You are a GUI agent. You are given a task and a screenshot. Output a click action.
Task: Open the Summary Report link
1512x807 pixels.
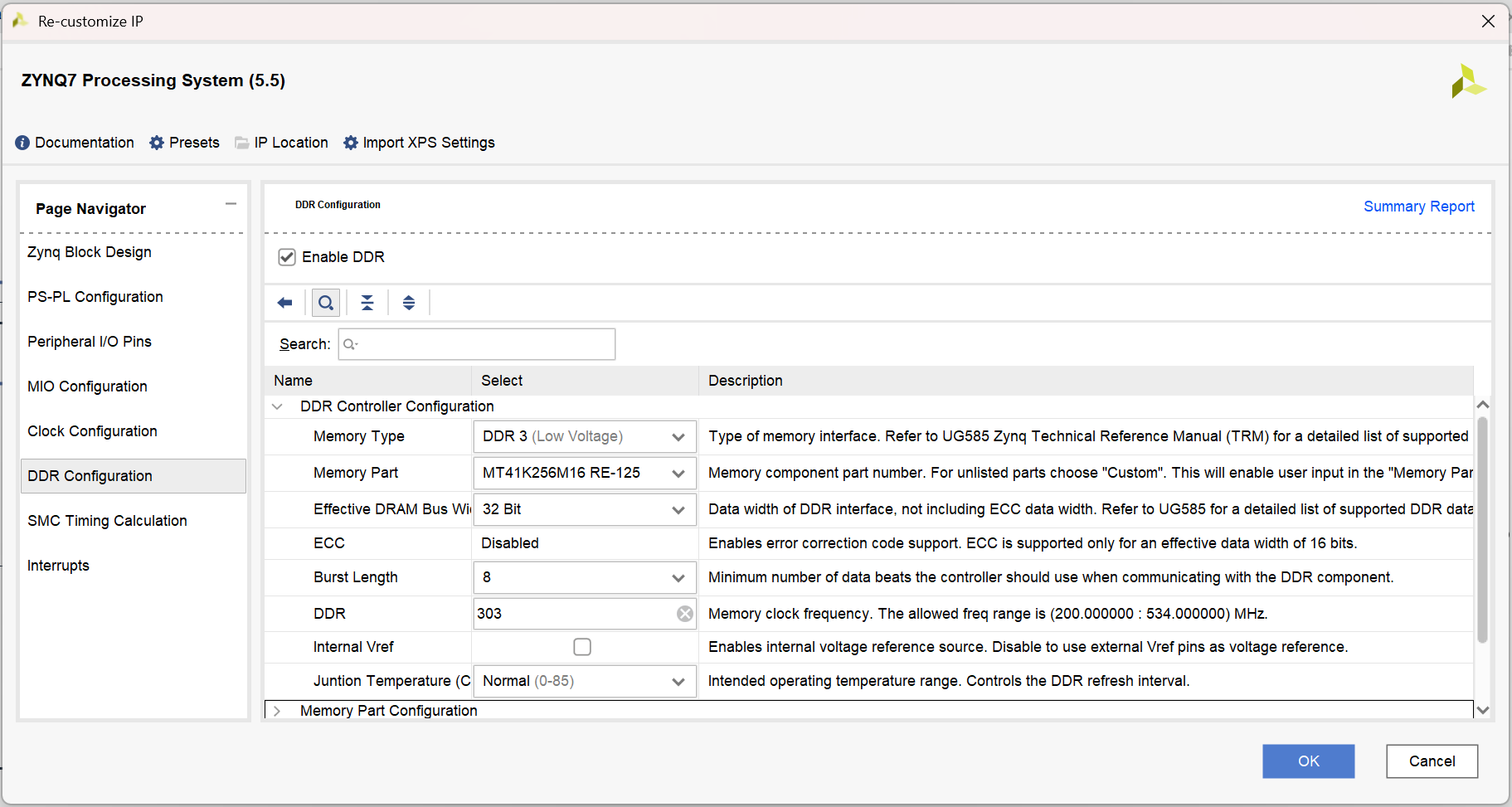[x=1419, y=207]
